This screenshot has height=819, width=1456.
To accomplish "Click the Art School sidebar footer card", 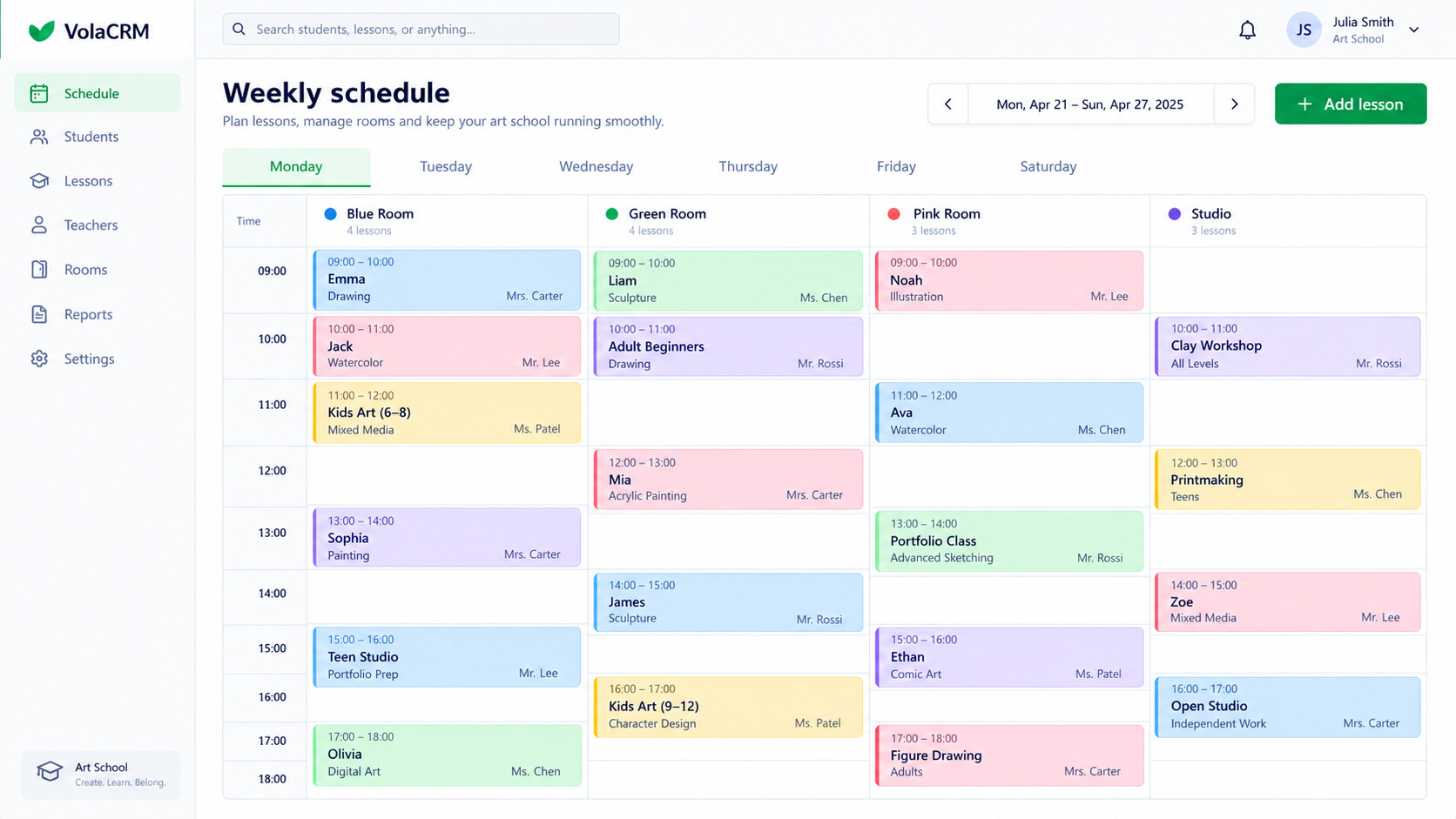I will tap(101, 774).
